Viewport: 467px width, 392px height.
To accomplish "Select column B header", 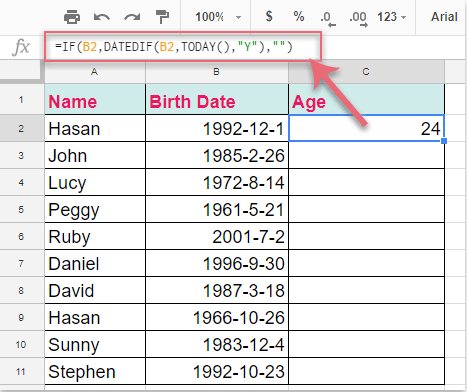I will 217,71.
